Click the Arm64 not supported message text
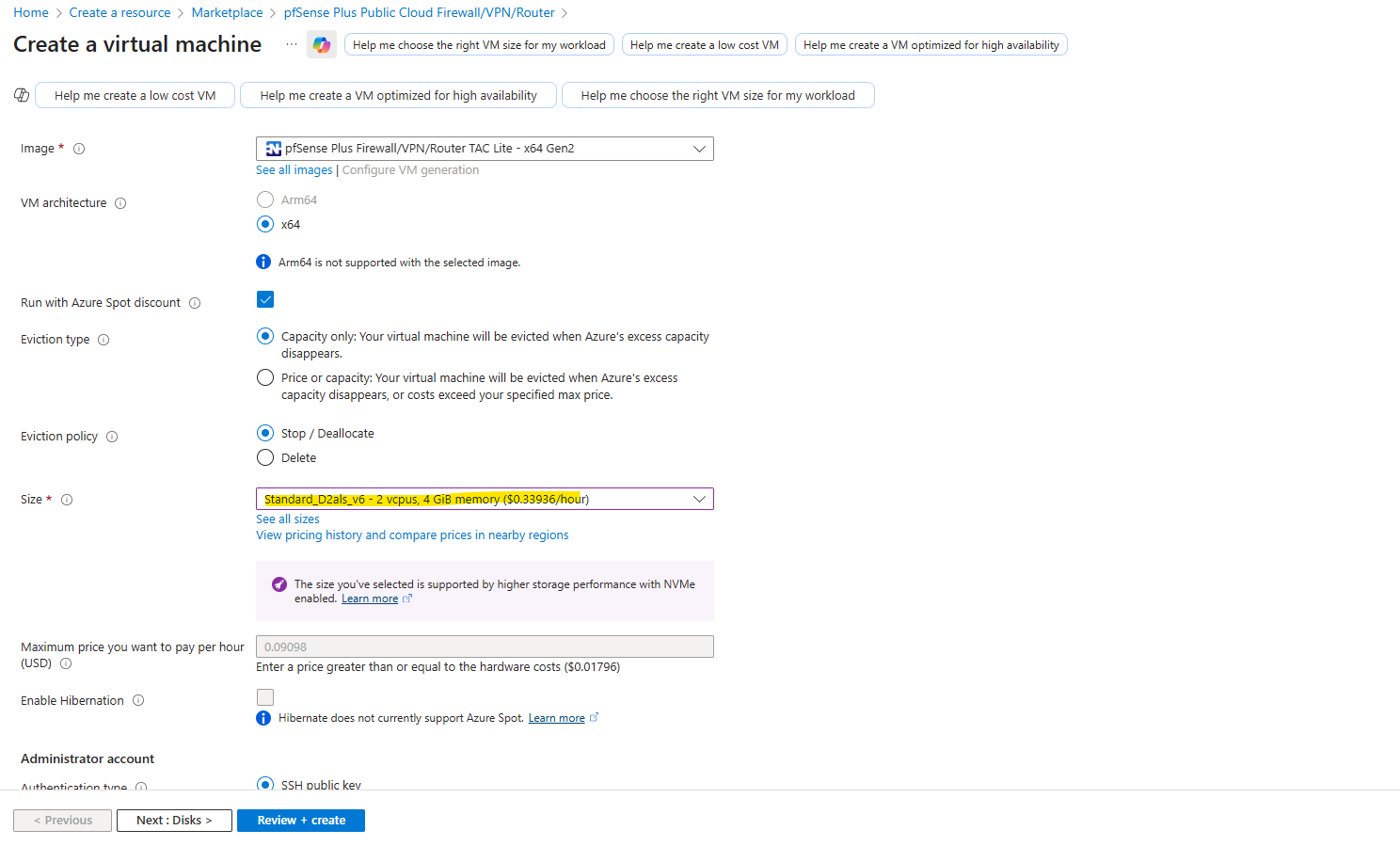This screenshot has width=1400, height=846. tap(399, 263)
